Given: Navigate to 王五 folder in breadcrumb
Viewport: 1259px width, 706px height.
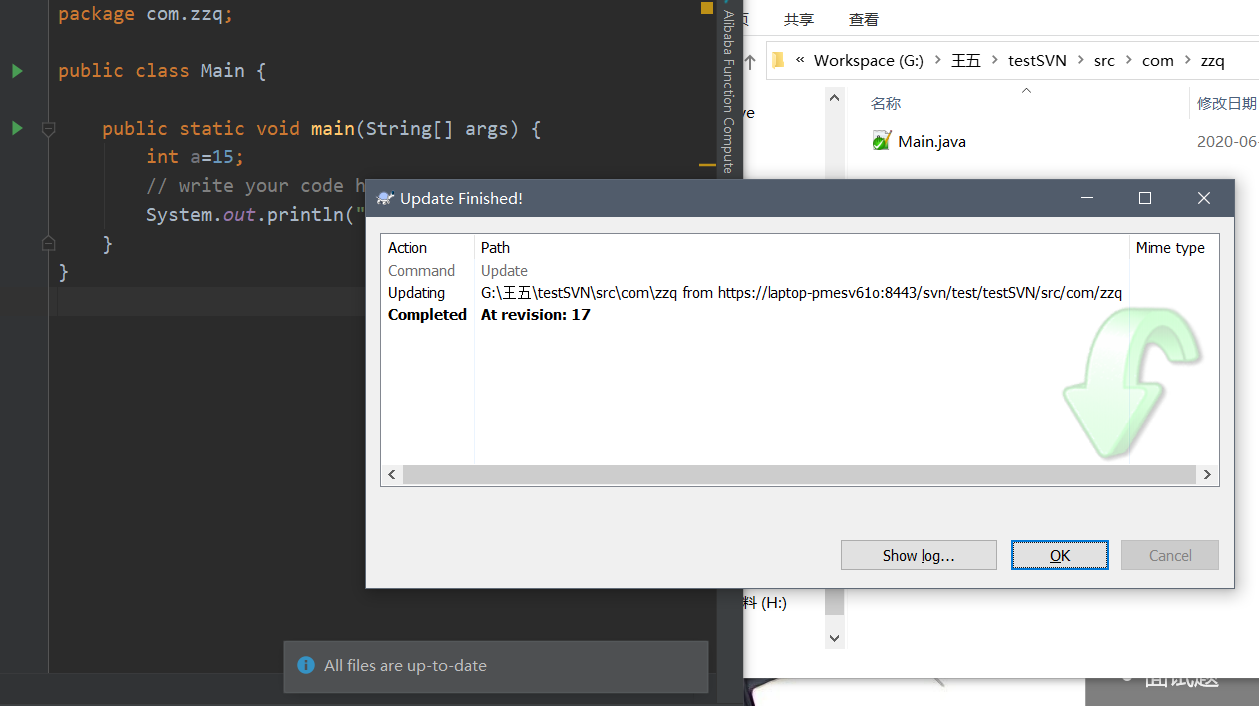Looking at the screenshot, I should coord(965,60).
